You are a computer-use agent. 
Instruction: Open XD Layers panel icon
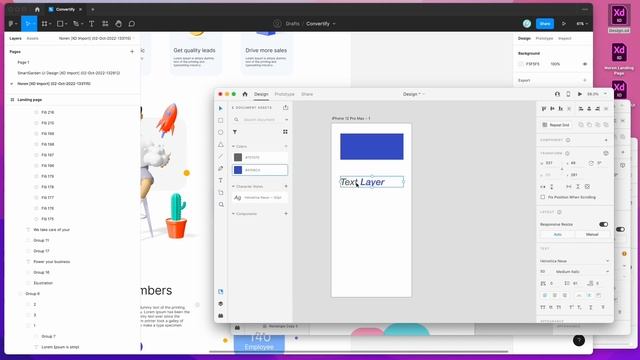221,304
